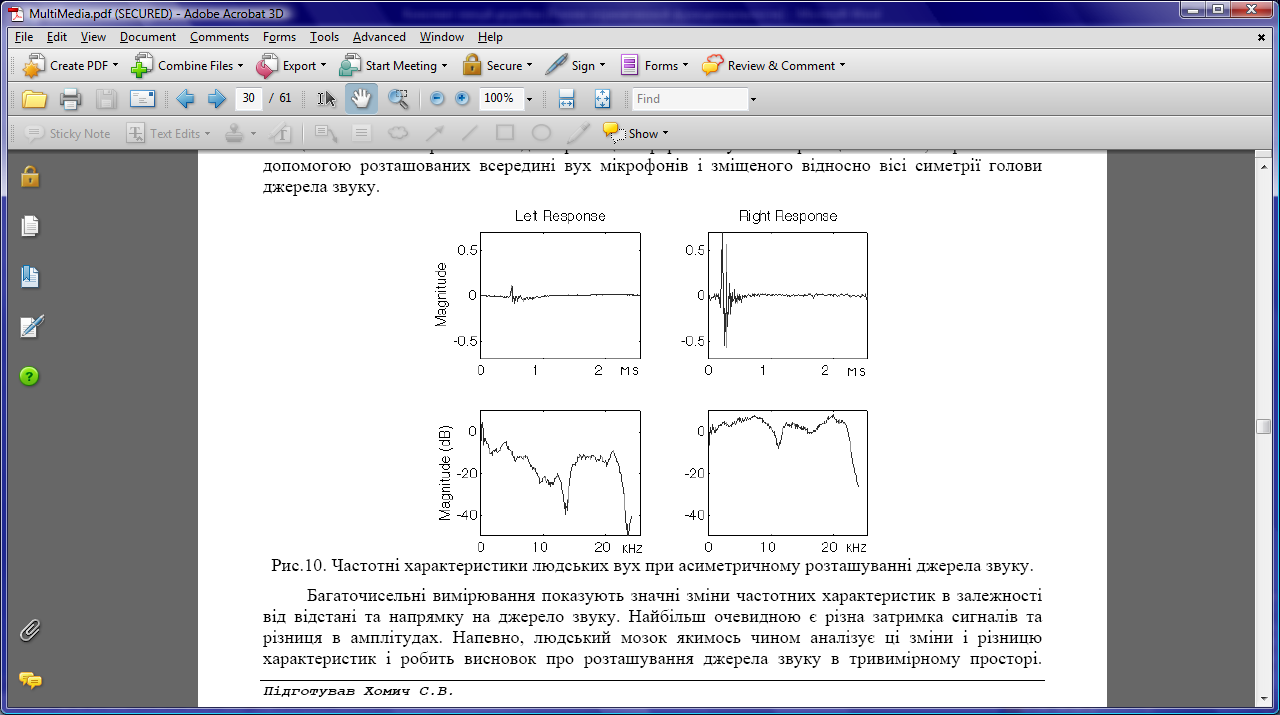The height and width of the screenshot is (715, 1280).
Task: Open the Sign dropdown
Action: (x=576, y=66)
